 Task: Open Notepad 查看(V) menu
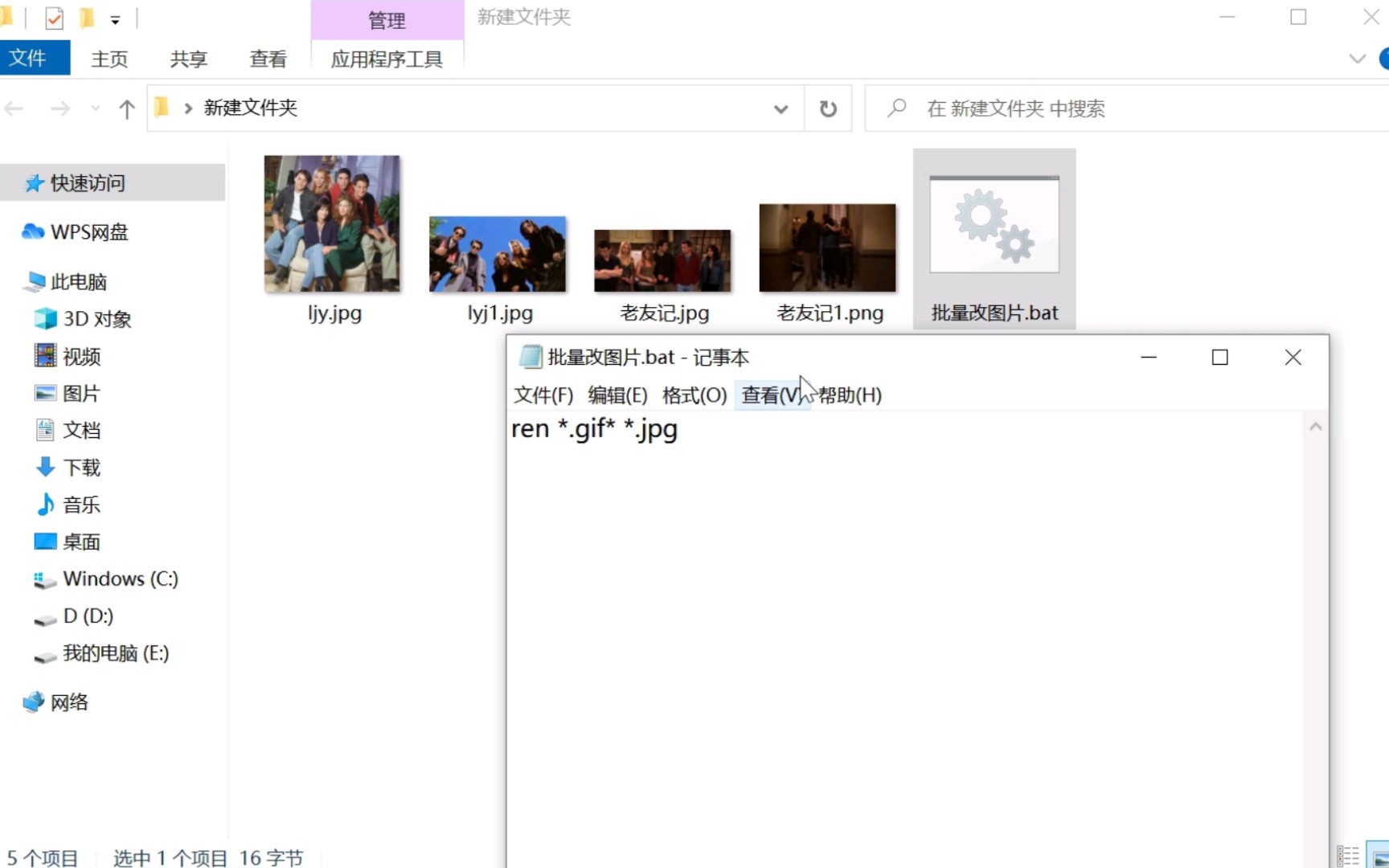tap(772, 395)
